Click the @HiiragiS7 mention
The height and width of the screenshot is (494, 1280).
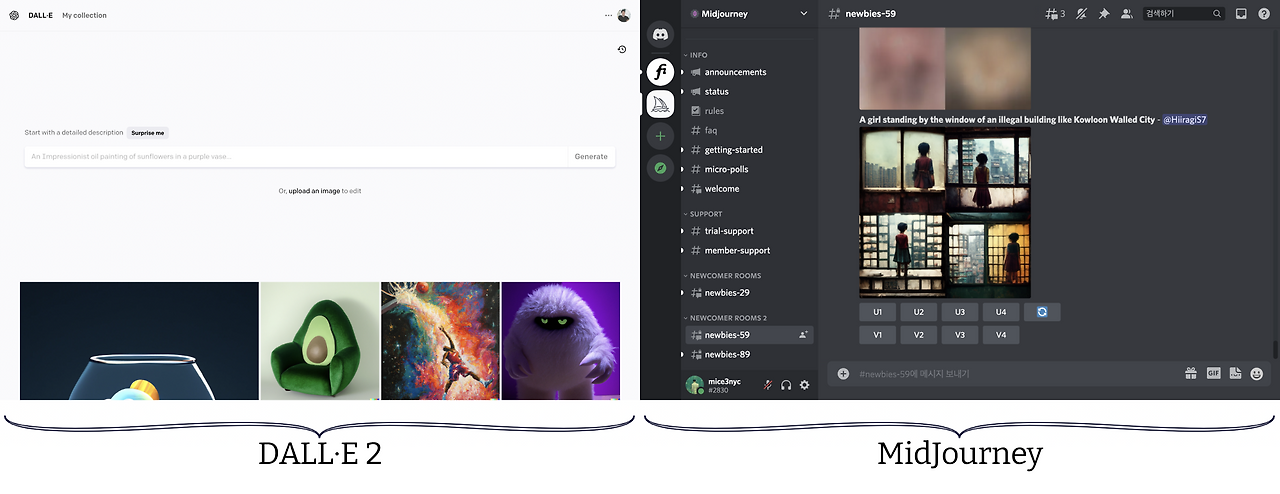coord(1185,119)
